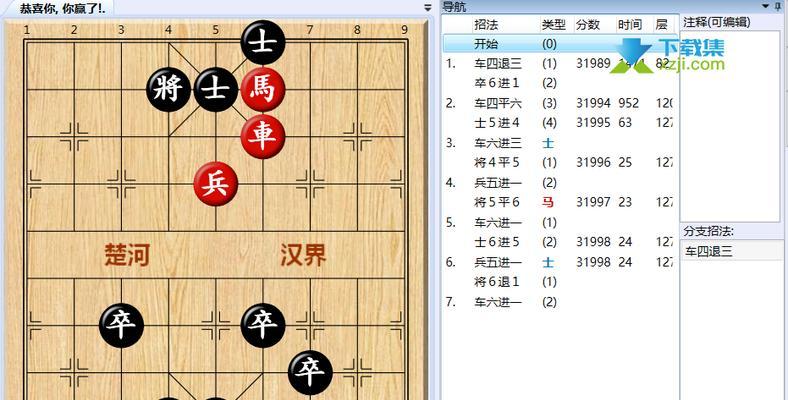This screenshot has width=788, height=400.
Task: Select the black 士 beside the general
Action: pyautogui.click(x=216, y=89)
